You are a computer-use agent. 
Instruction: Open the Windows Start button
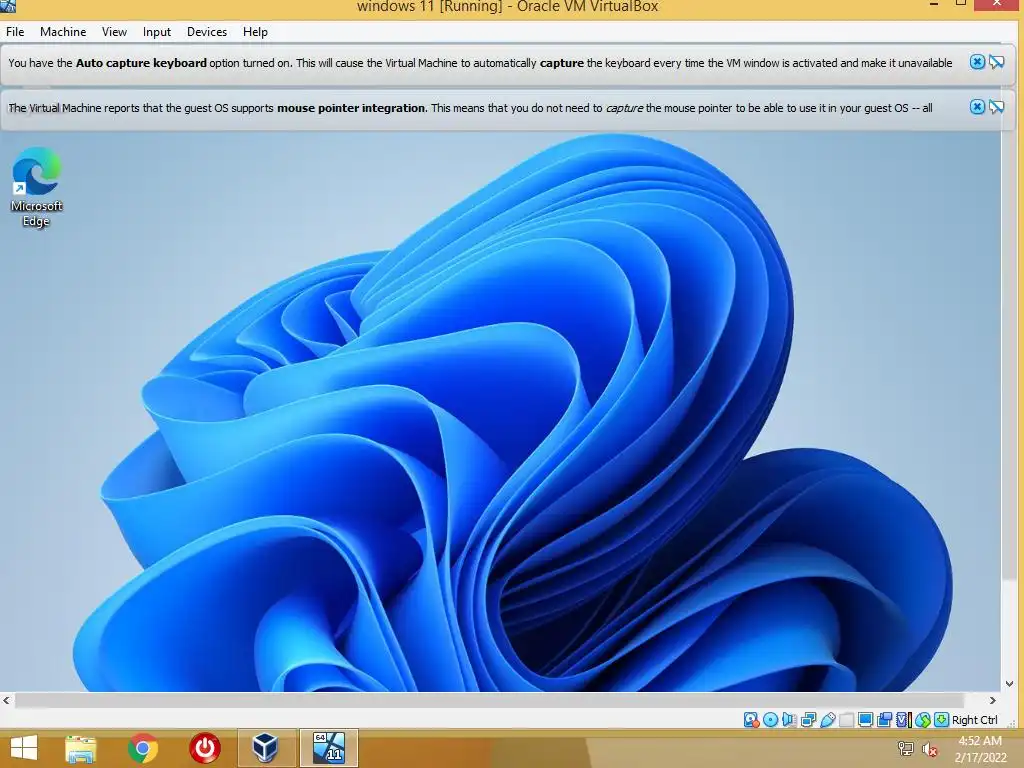(24, 748)
